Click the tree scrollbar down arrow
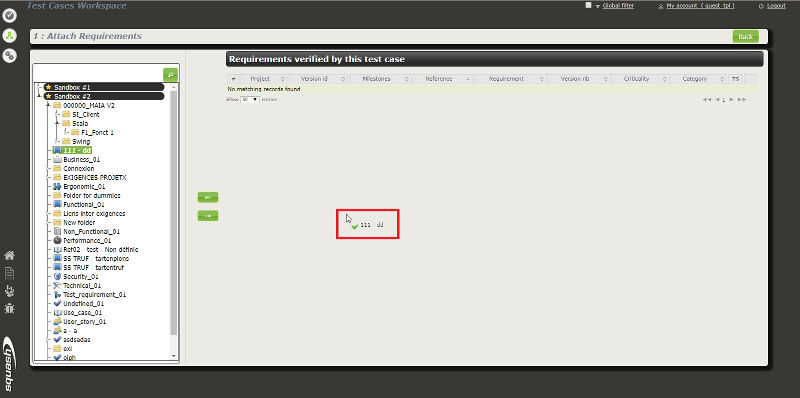800x398 pixels. pyautogui.click(x=173, y=356)
